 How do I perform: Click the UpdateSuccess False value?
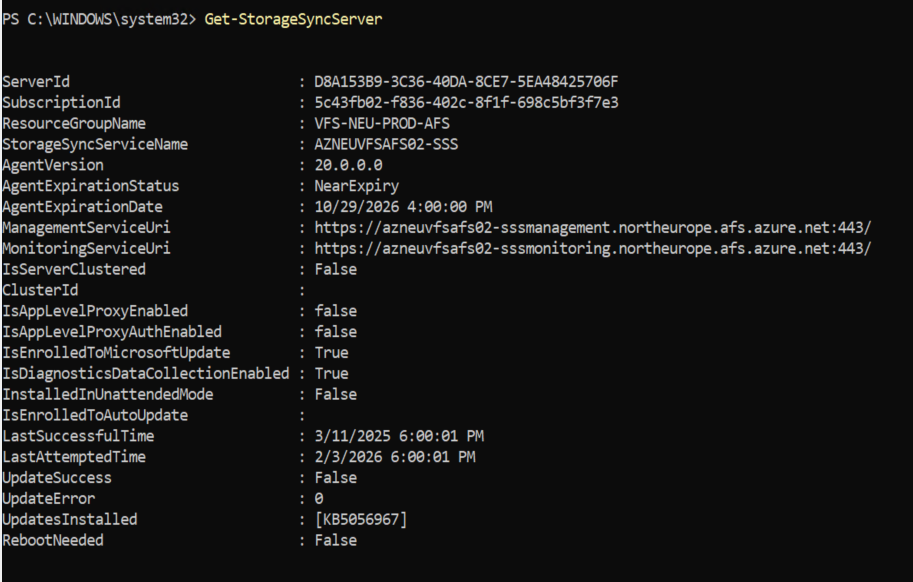[335, 478]
